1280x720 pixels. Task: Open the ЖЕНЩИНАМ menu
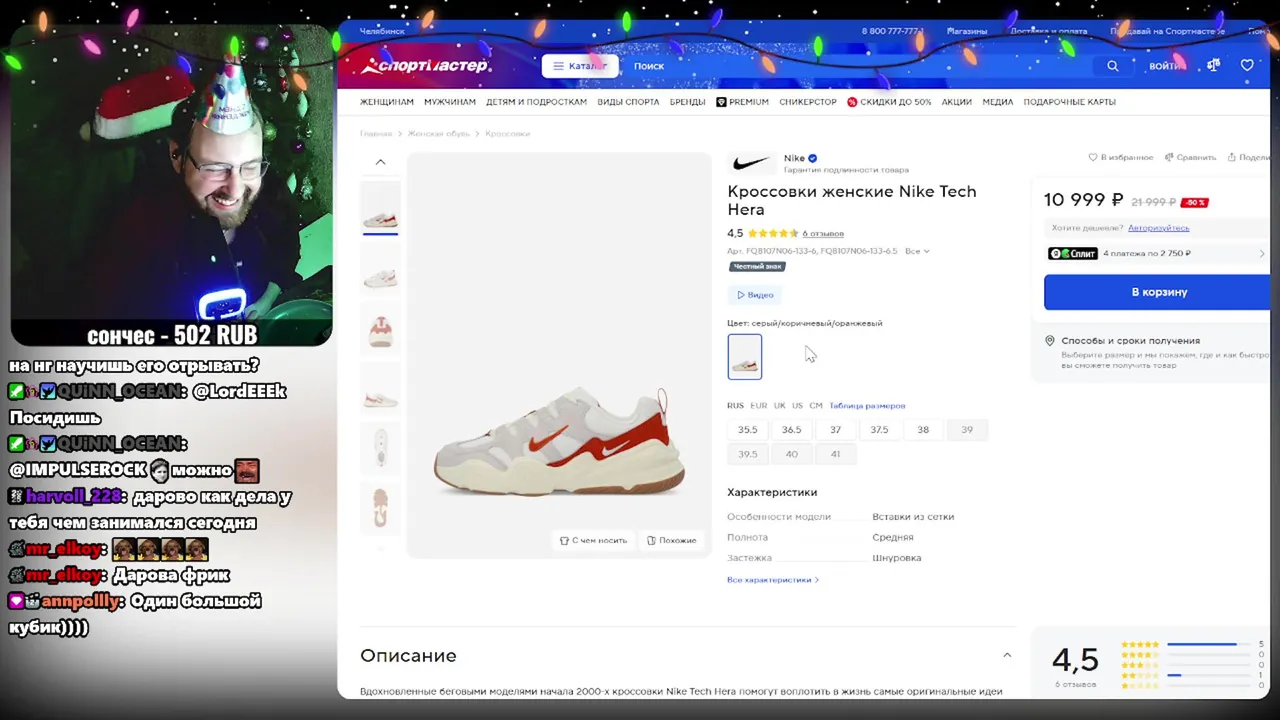(387, 102)
